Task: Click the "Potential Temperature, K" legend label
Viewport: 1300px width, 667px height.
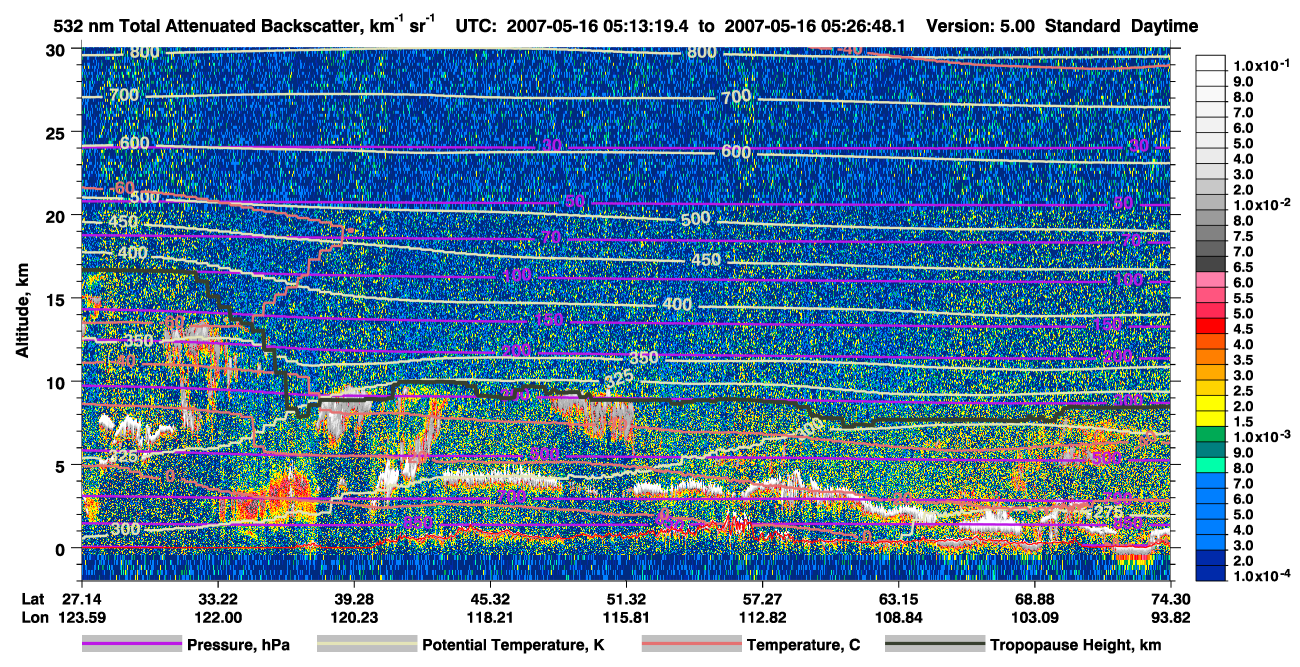Action: (513, 646)
